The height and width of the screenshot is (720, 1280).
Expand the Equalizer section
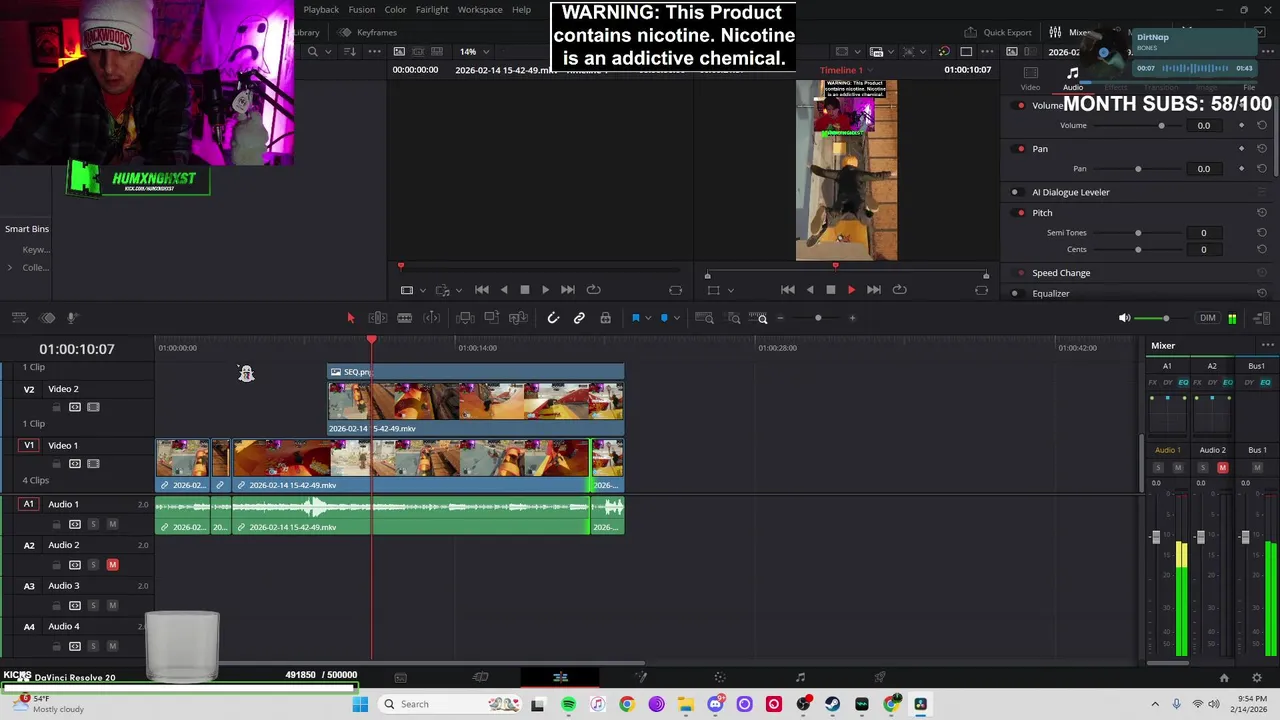point(1051,293)
